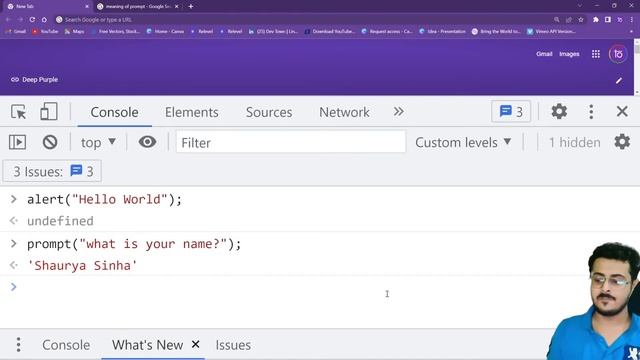Viewport: 640px width, 360px height.
Task: Switch to the Elements tab
Action: pyautogui.click(x=191, y=112)
